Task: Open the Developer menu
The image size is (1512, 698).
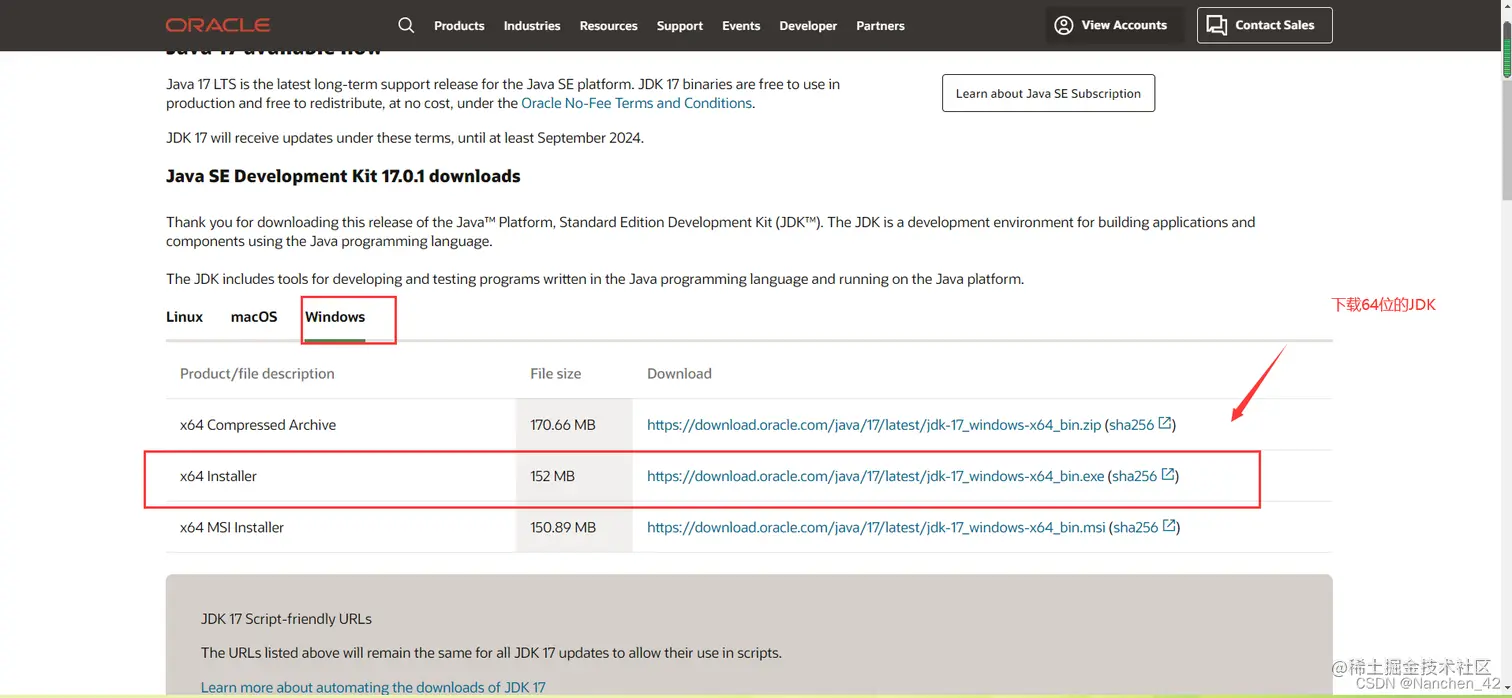Action: [808, 25]
